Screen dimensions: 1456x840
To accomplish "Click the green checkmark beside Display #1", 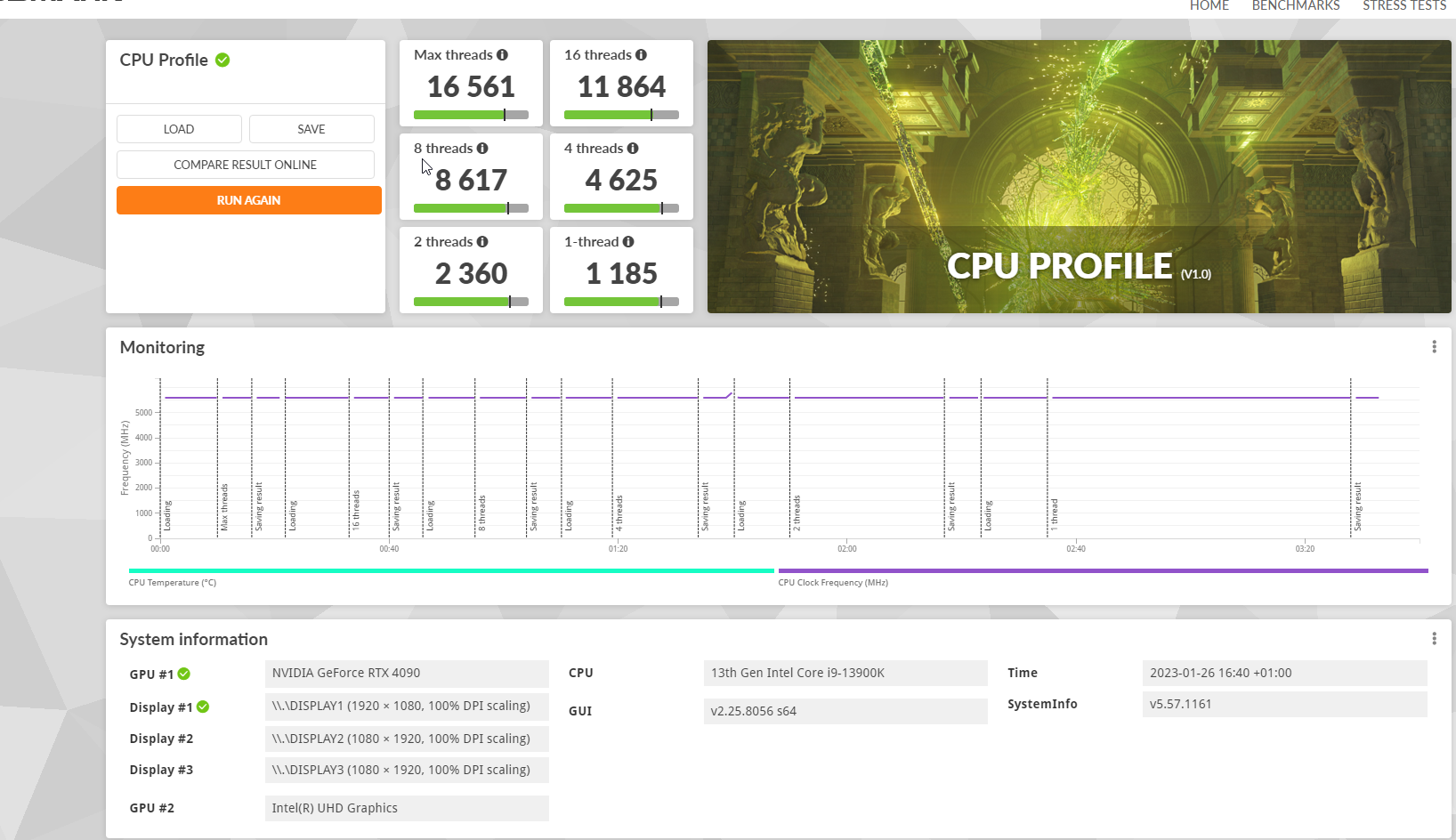I will coord(203,707).
